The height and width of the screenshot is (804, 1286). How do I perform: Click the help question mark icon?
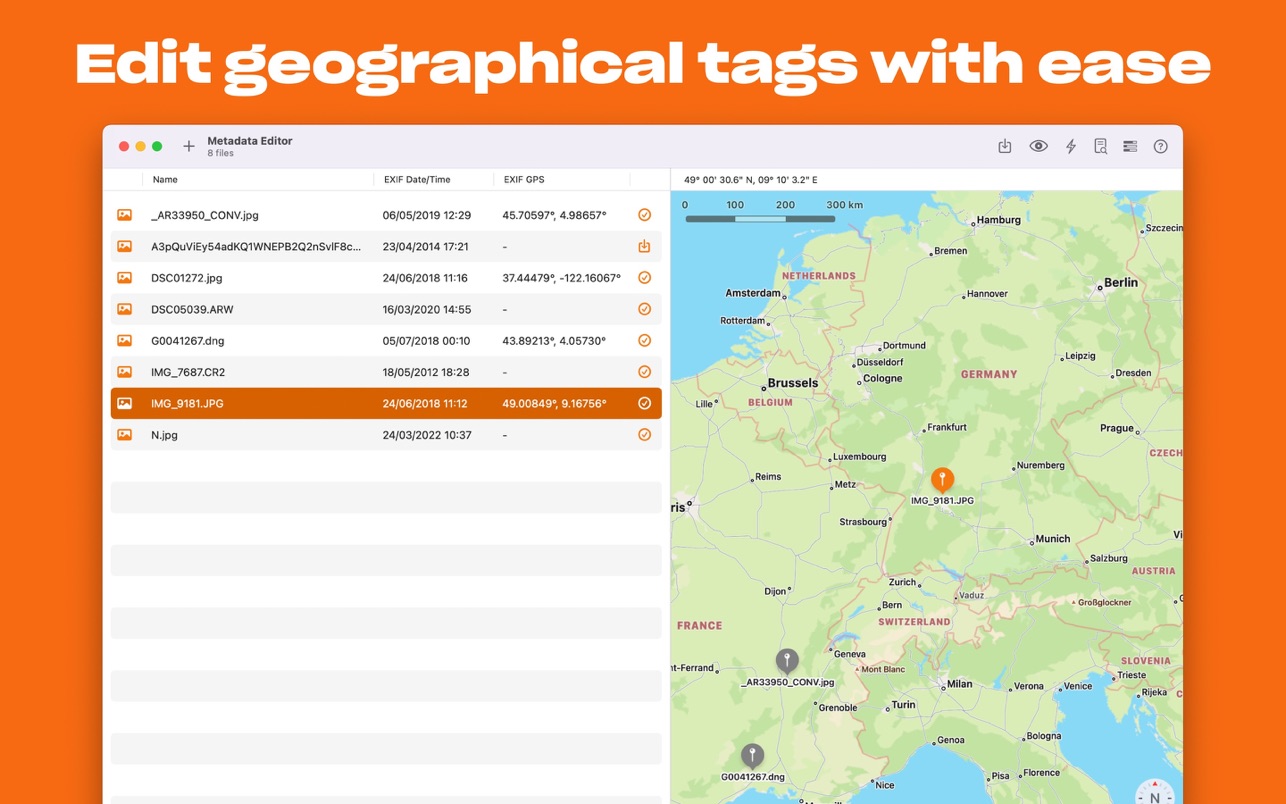[1160, 147]
